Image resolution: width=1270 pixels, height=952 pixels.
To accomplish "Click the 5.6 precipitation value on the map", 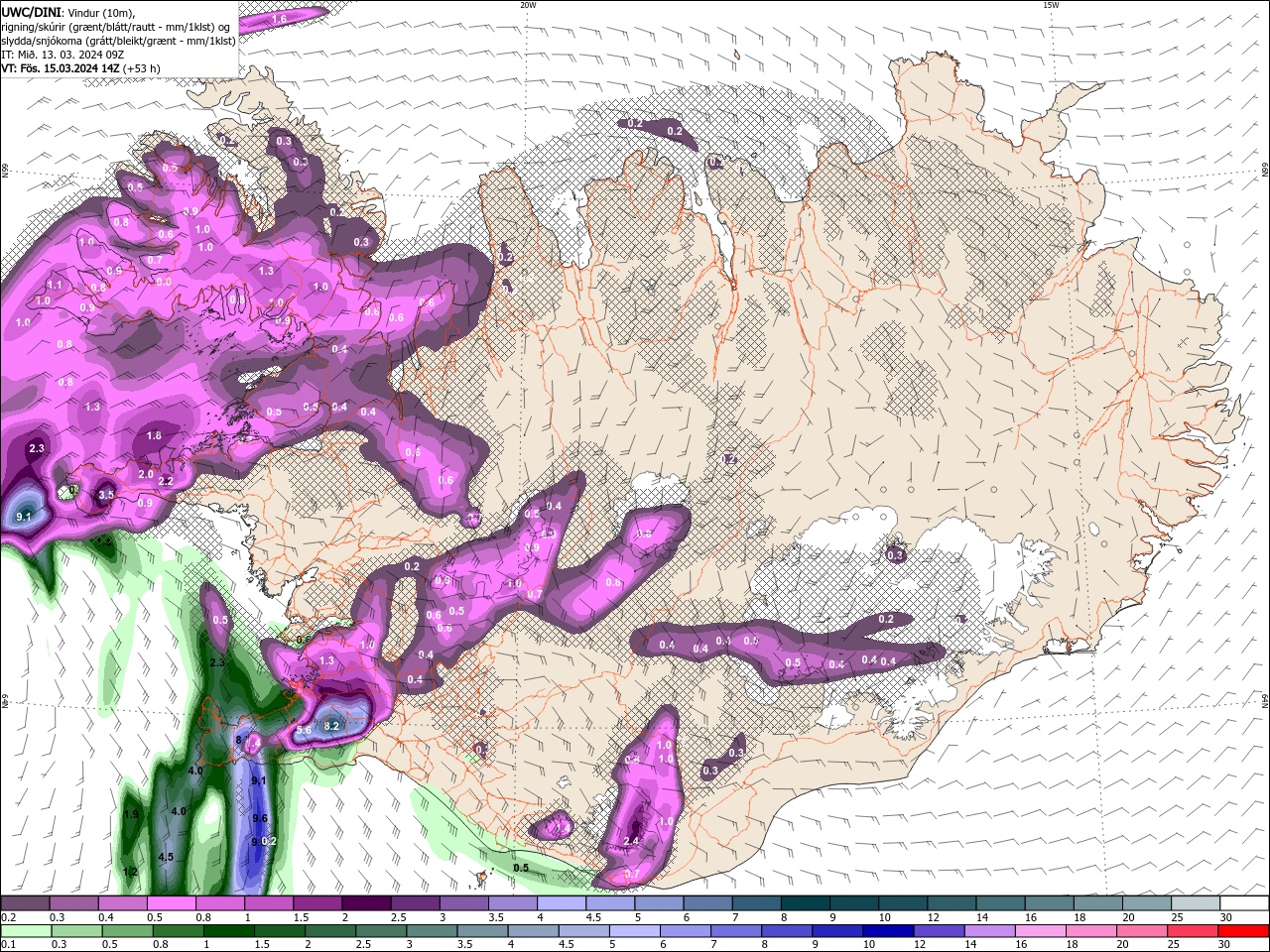I will pos(304,730).
